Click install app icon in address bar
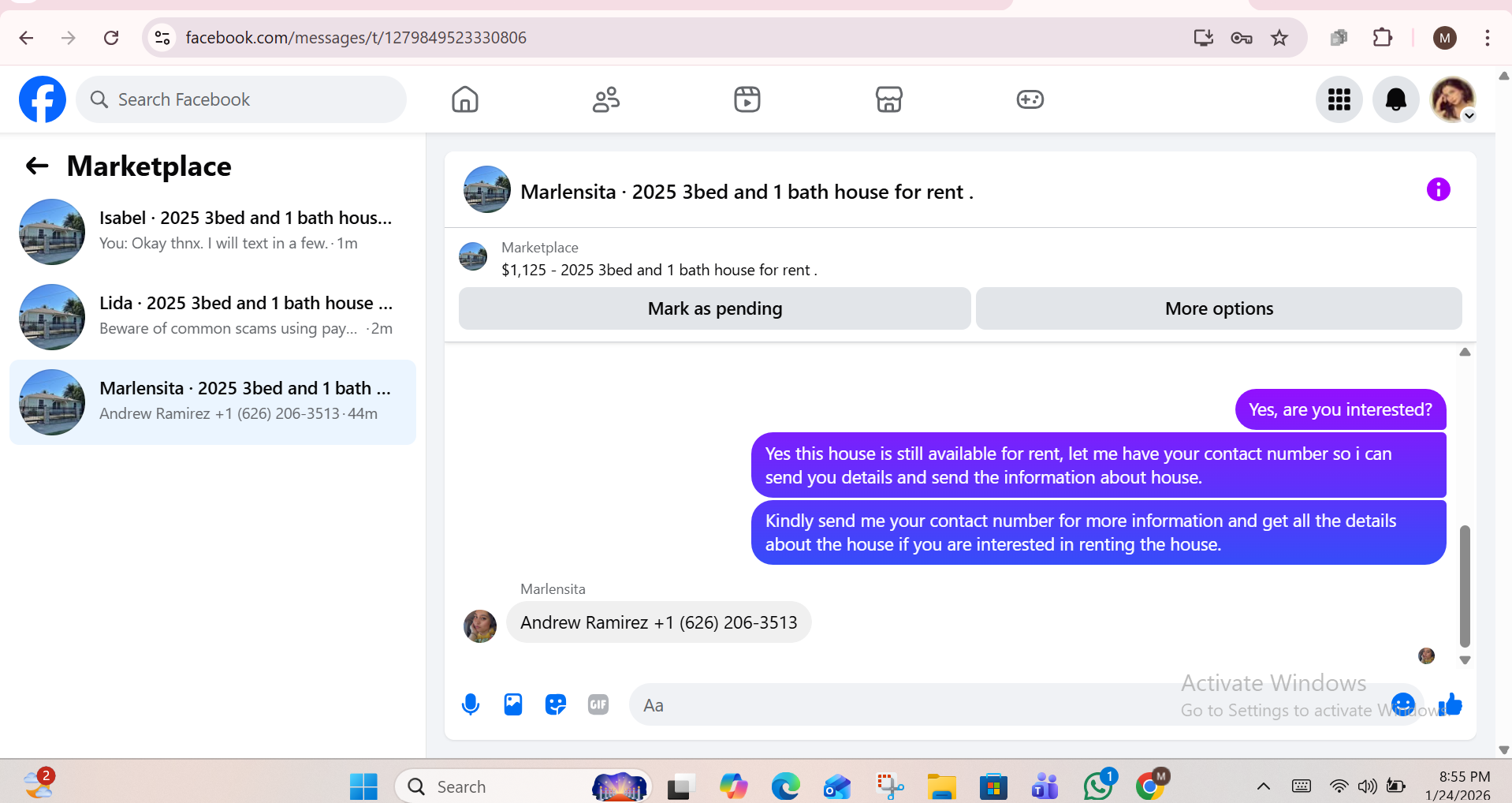The width and height of the screenshot is (1512, 803). click(1203, 38)
